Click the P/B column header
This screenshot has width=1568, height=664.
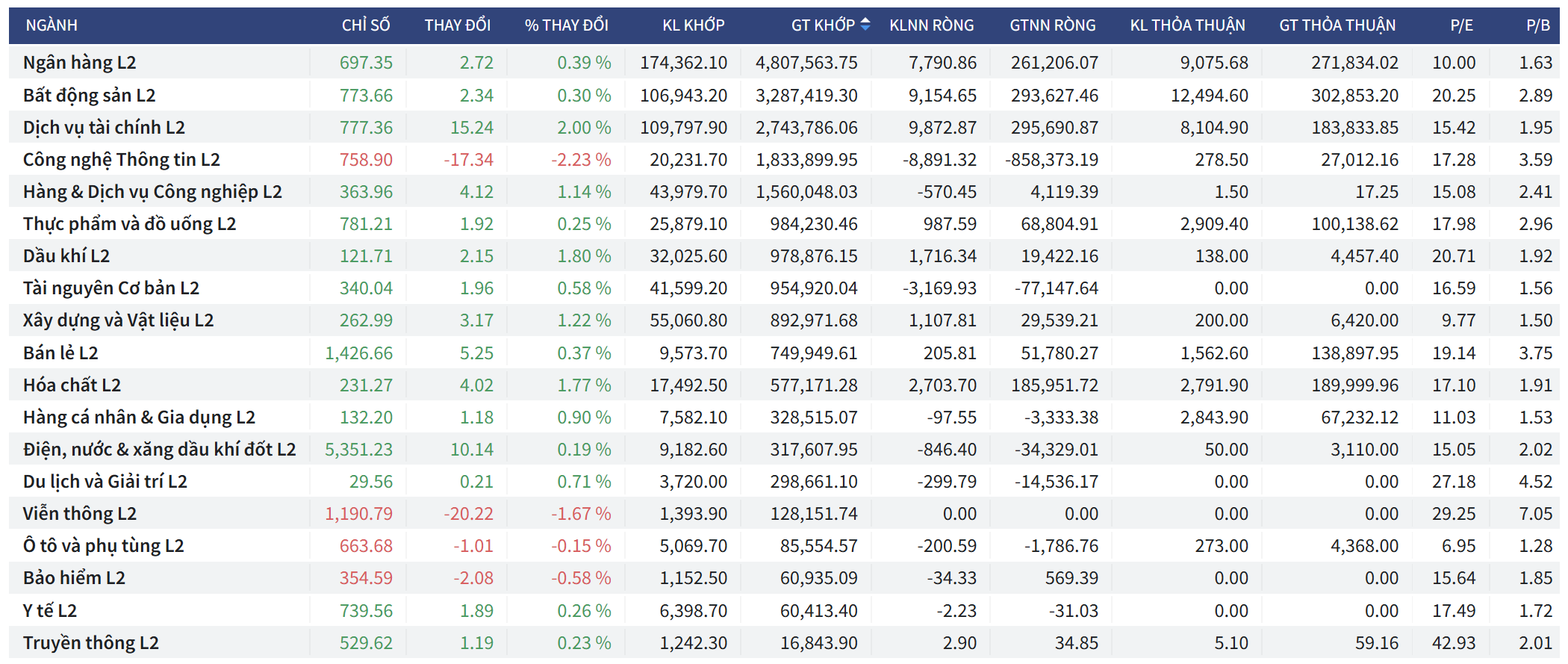pos(1537,25)
